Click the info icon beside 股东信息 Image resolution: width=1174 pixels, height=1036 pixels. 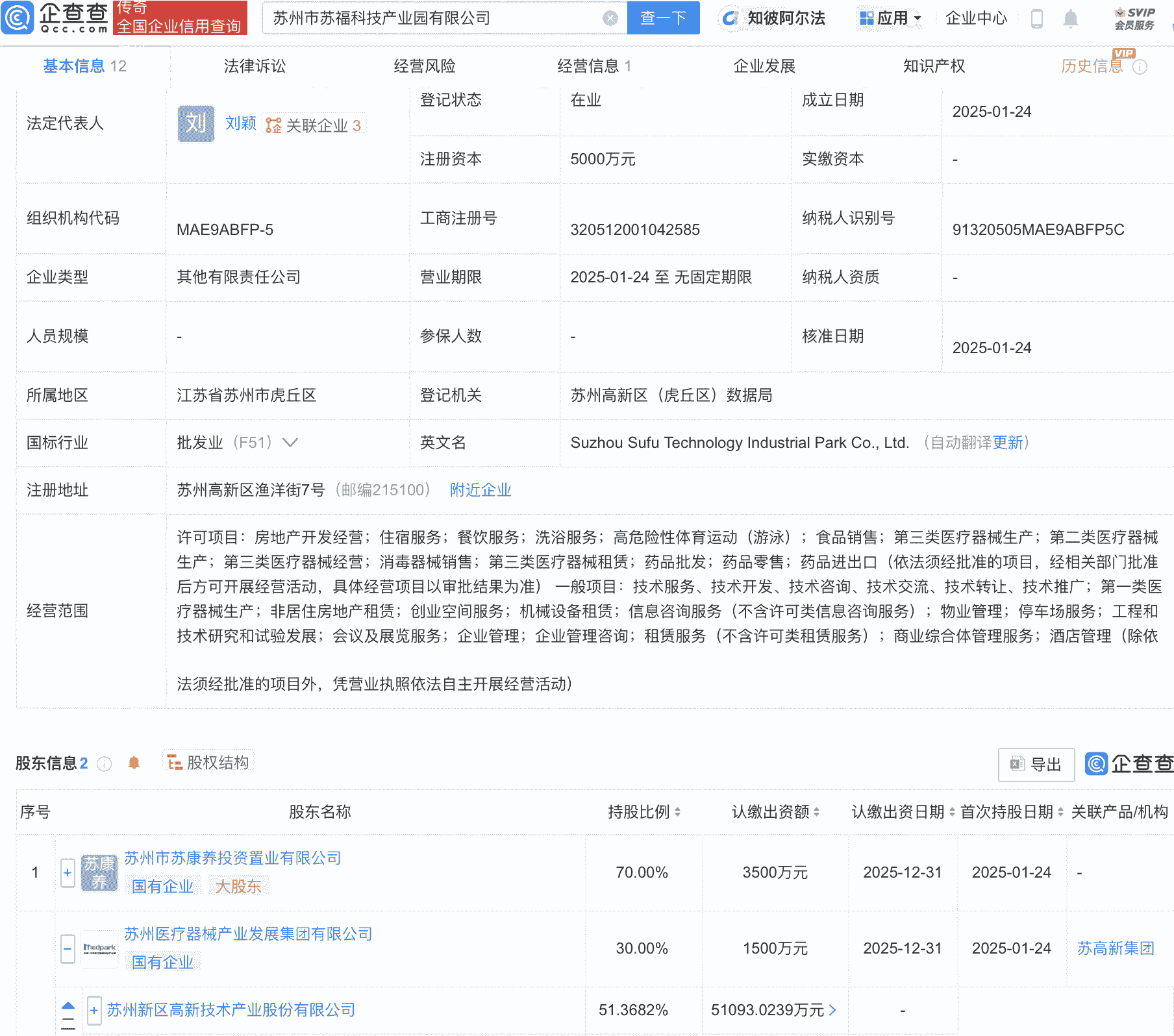pos(104,764)
